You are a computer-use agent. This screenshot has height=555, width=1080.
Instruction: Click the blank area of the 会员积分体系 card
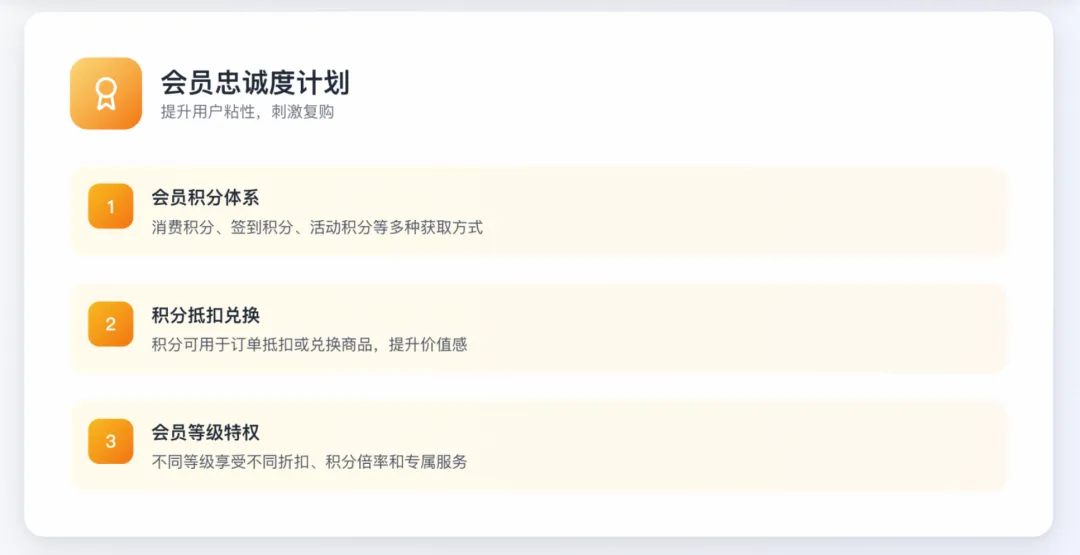(x=750, y=211)
